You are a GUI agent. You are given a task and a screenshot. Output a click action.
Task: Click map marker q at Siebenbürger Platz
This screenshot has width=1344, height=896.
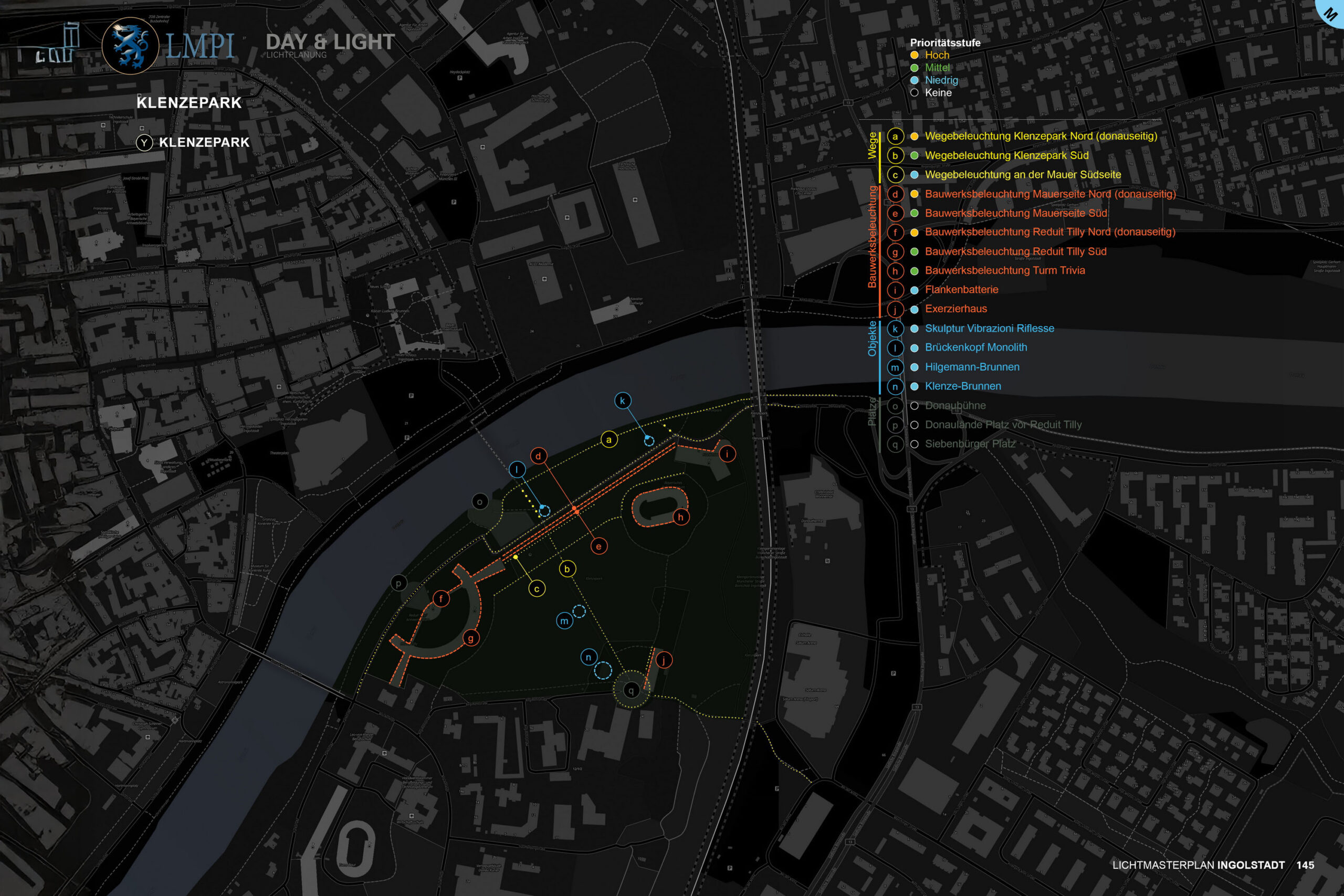[631, 690]
